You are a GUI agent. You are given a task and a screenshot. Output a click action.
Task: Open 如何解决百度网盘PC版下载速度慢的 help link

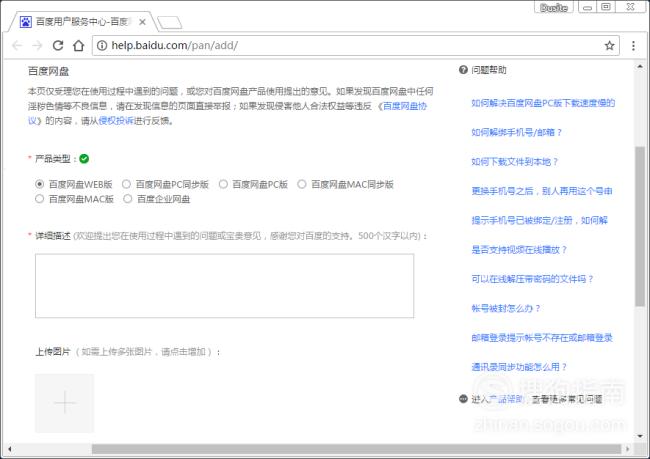543,103
